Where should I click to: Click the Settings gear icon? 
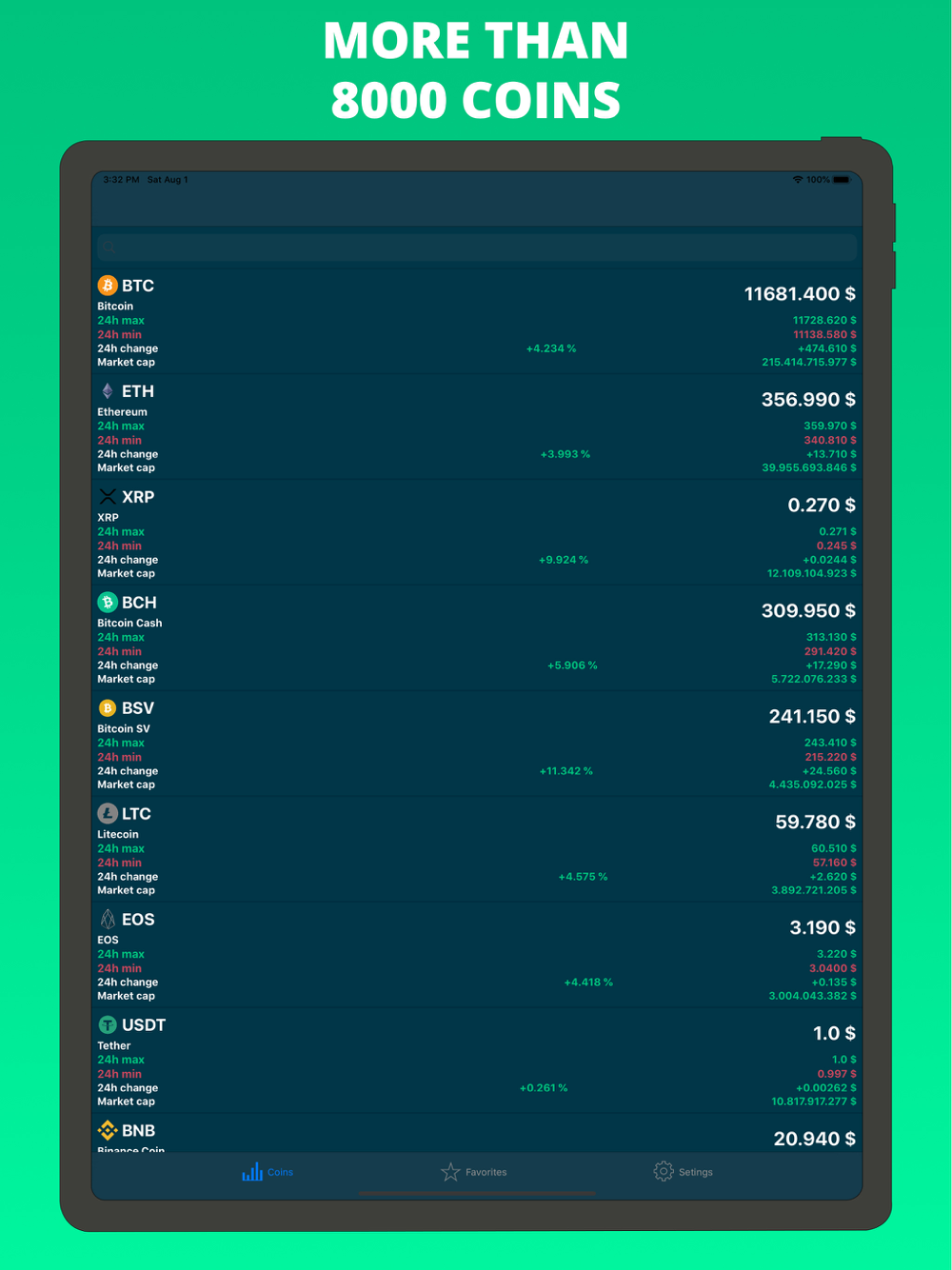[664, 1172]
